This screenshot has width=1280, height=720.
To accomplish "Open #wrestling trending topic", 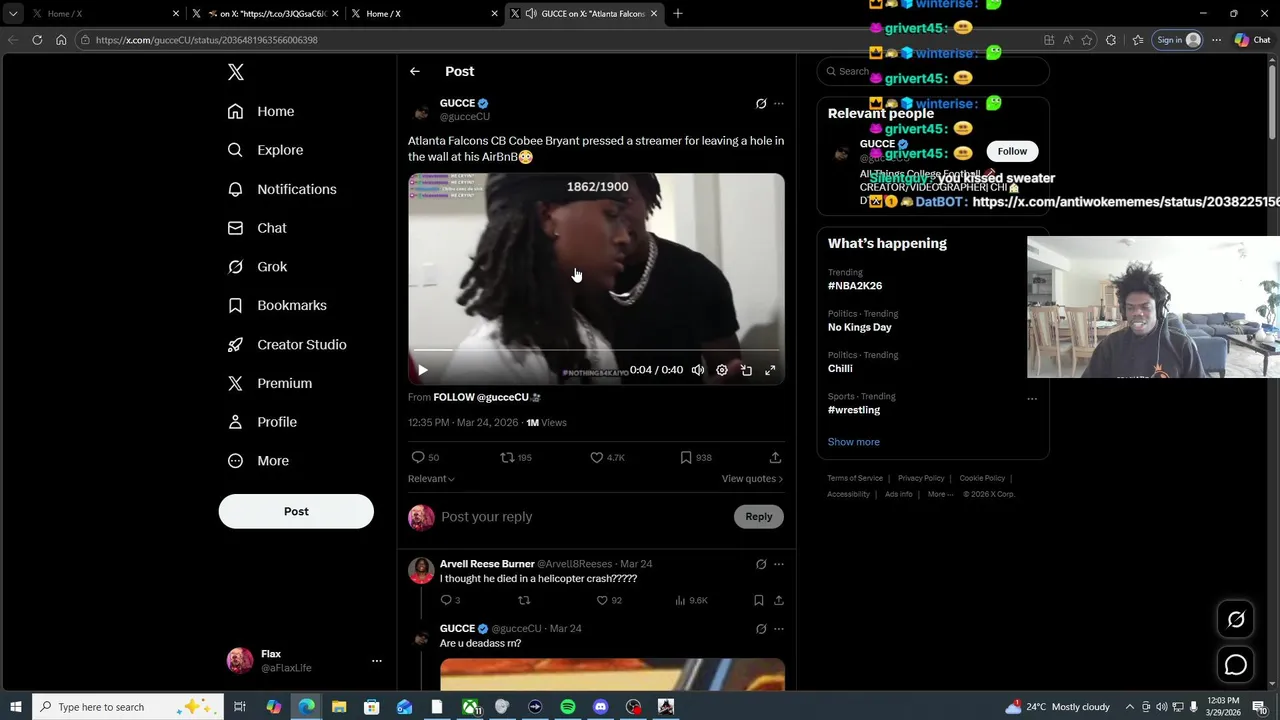I will click(x=854, y=410).
